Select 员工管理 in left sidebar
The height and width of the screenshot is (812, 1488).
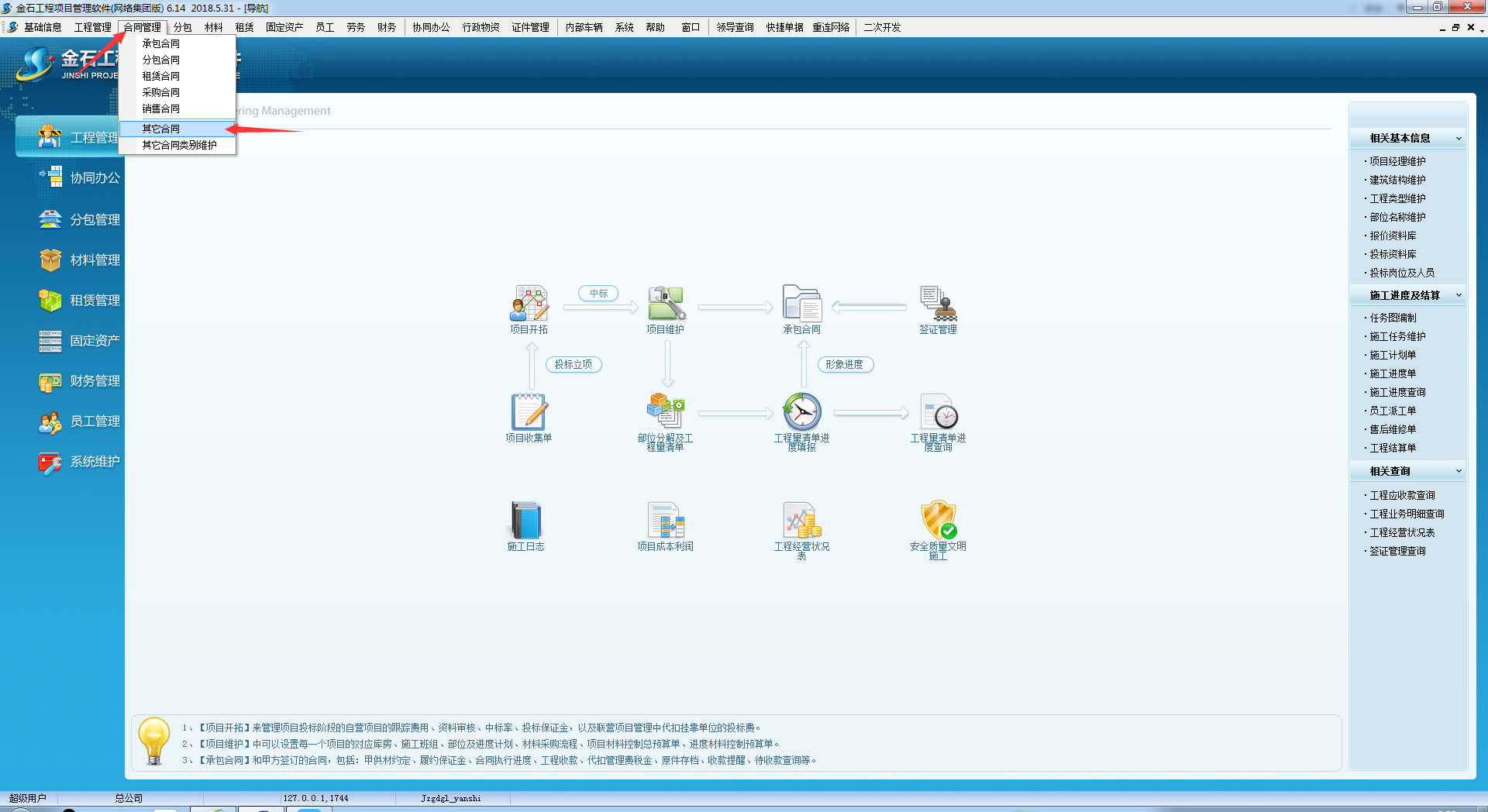pos(81,421)
